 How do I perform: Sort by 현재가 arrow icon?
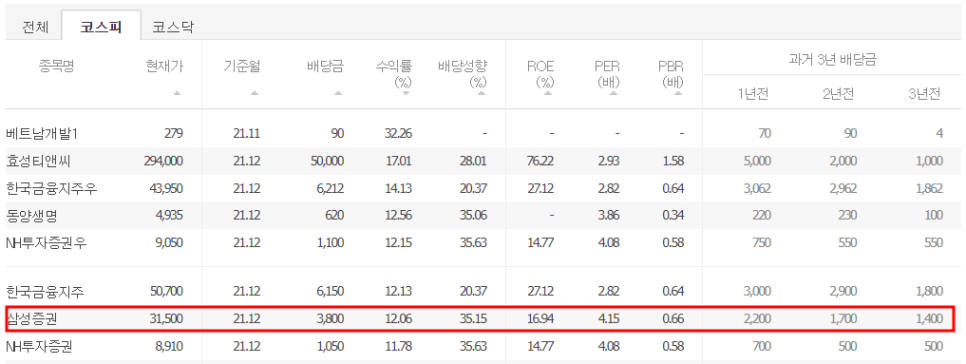tap(177, 93)
